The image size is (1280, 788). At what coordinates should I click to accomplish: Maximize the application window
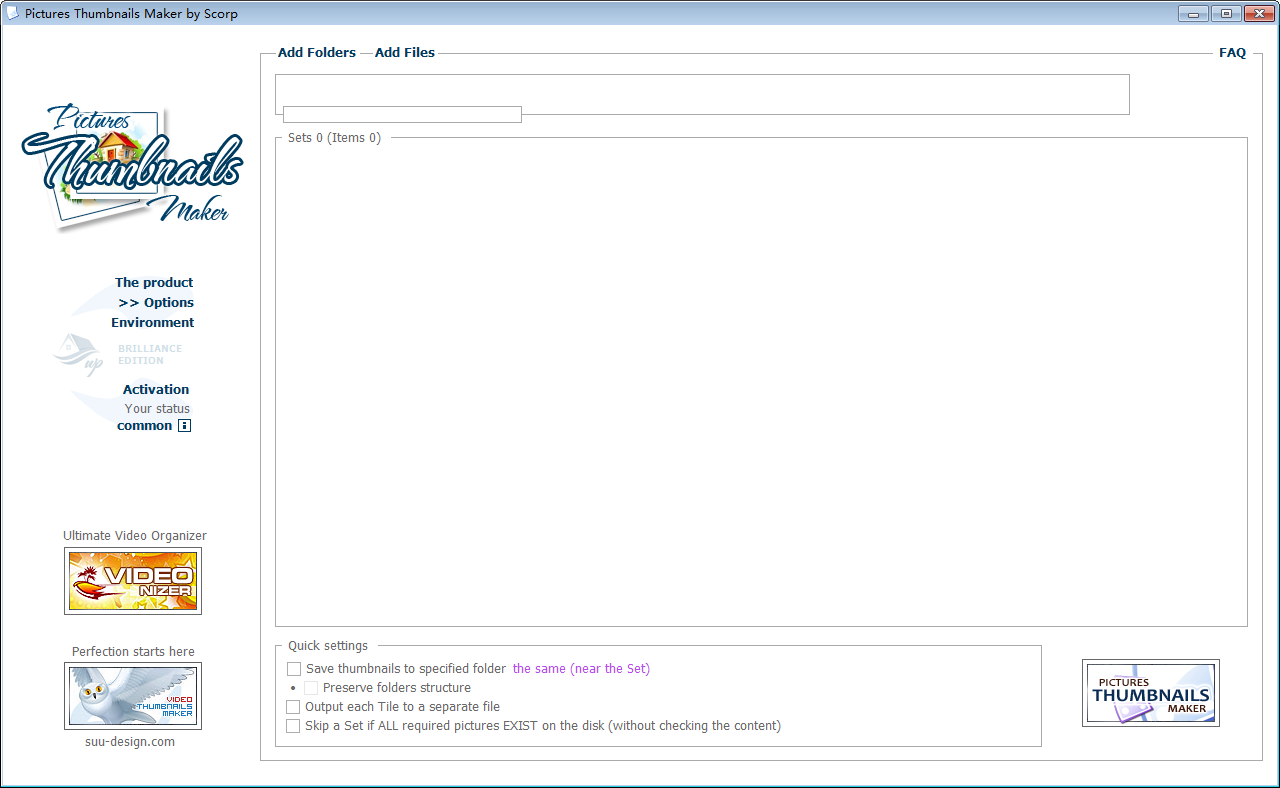(1226, 13)
